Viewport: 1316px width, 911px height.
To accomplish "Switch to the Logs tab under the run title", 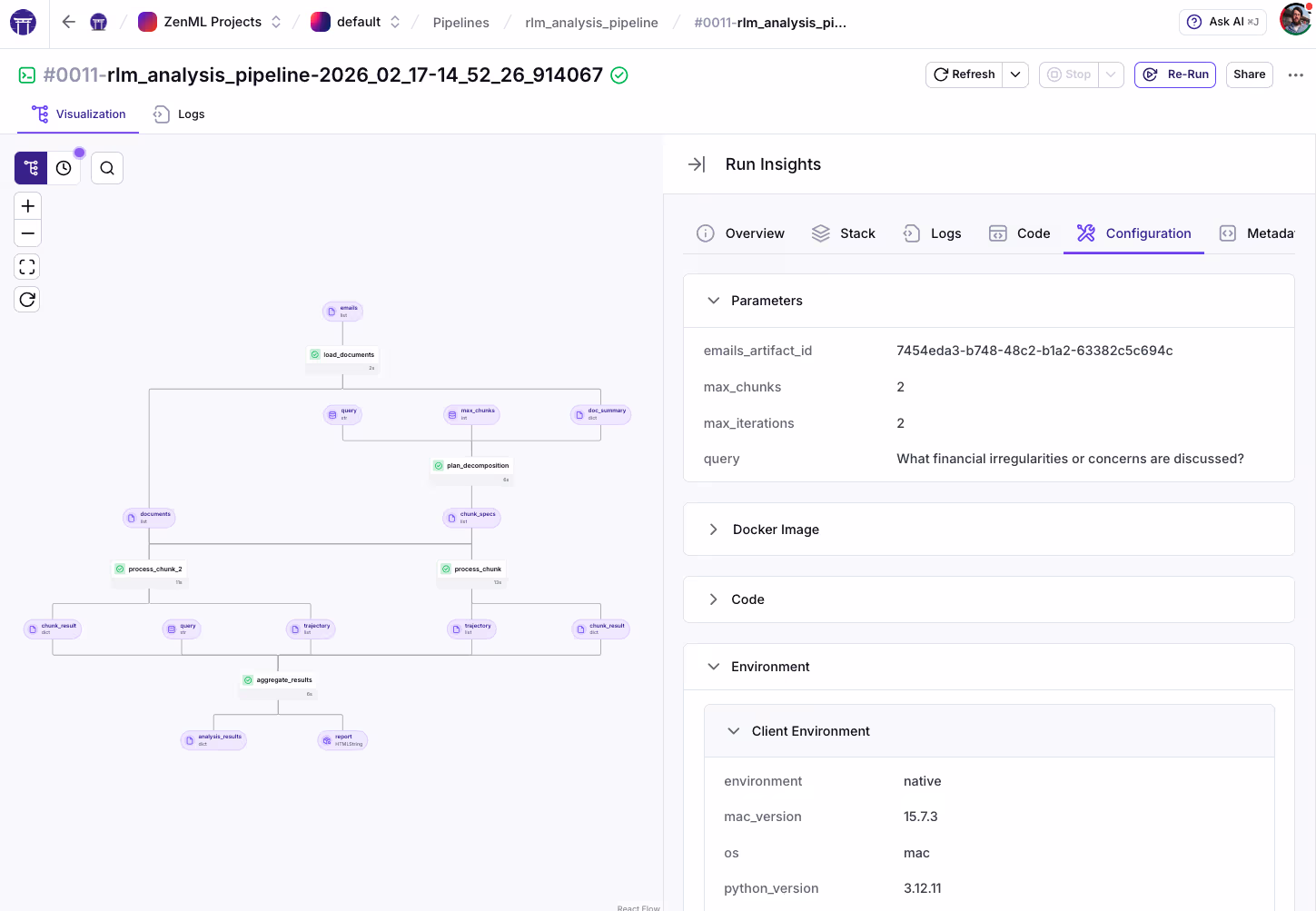I will tap(178, 114).
